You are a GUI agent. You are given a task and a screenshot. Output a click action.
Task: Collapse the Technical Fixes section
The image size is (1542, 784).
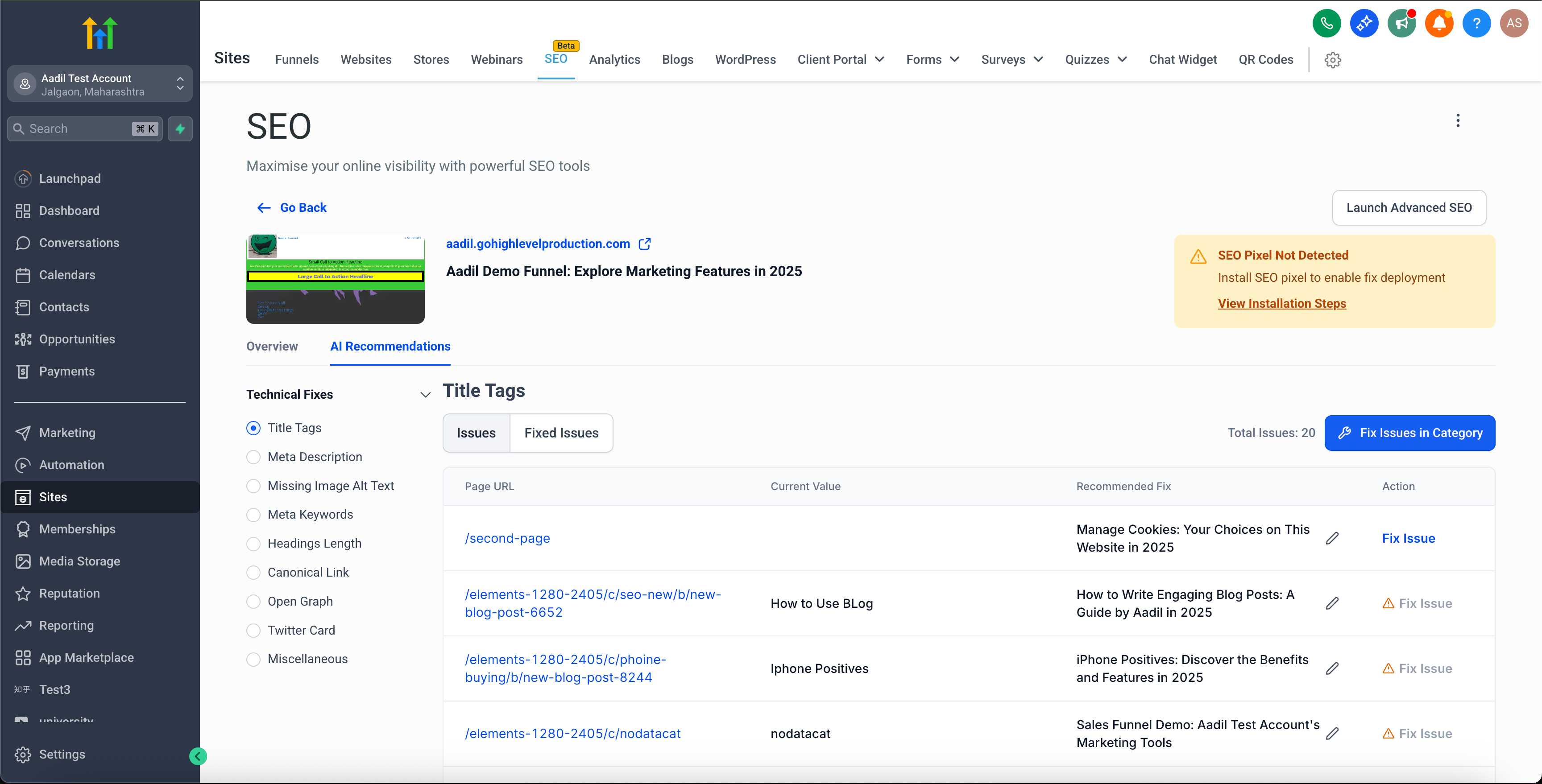(x=425, y=394)
